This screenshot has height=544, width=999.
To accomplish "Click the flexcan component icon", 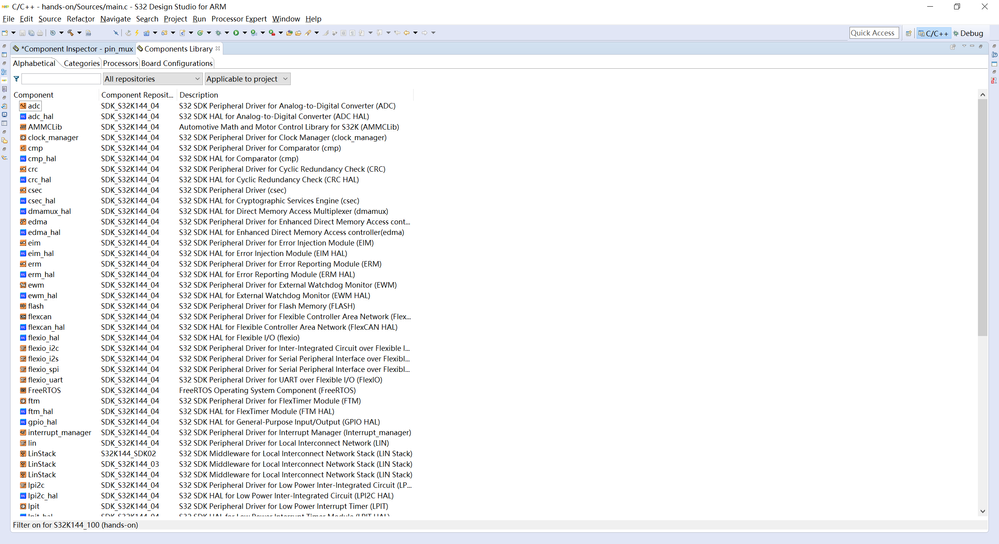I will [x=23, y=317].
